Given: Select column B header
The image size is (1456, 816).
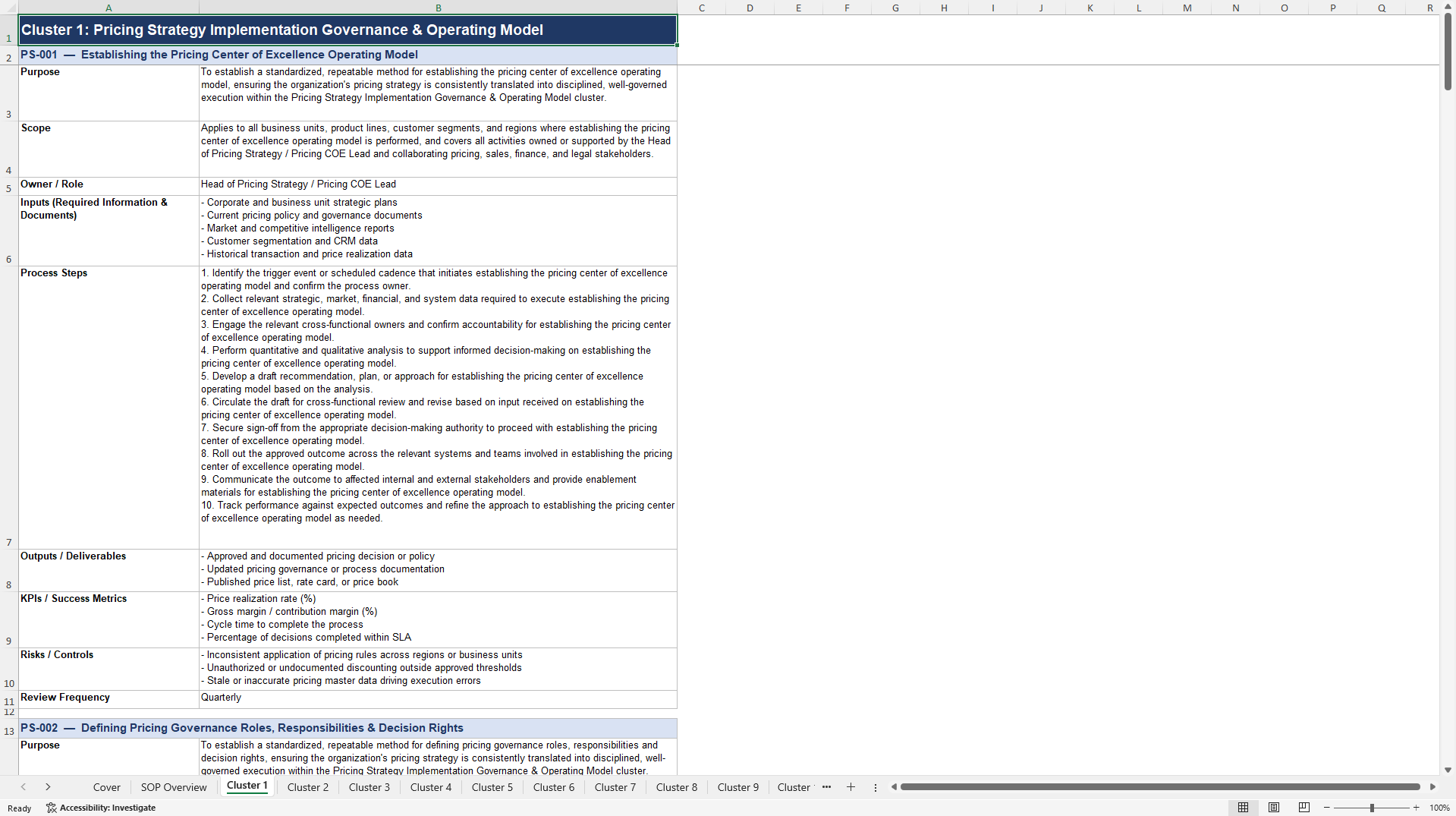Looking at the screenshot, I should (438, 8).
